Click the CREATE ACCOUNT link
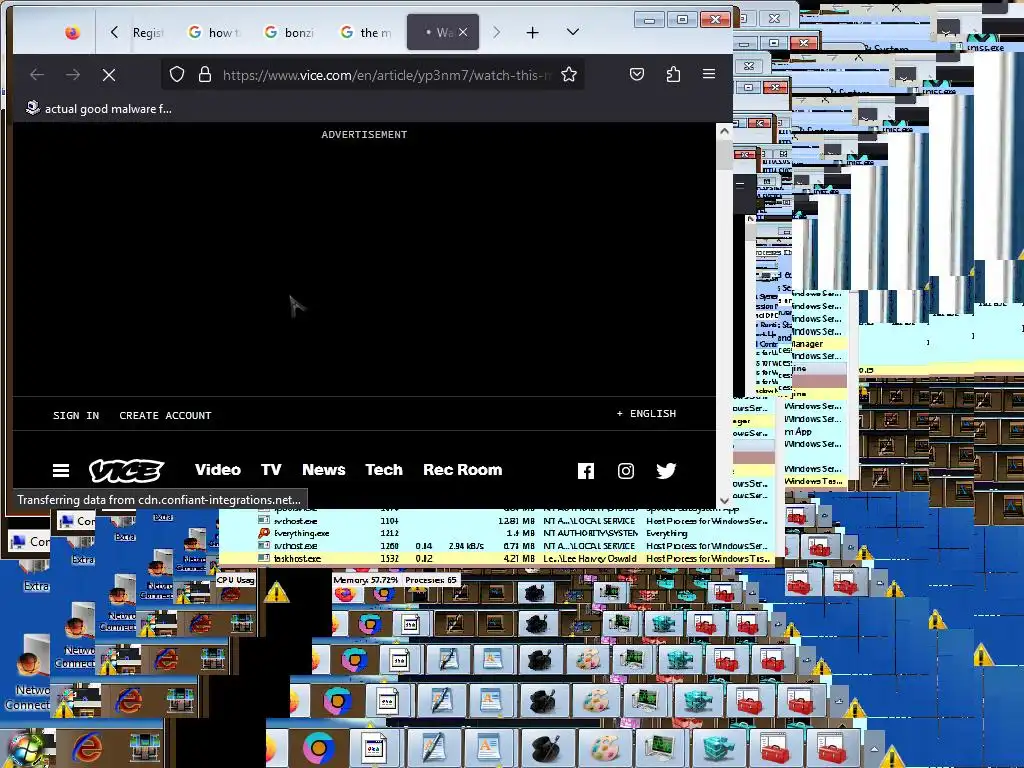The image size is (1024, 768). click(x=165, y=415)
